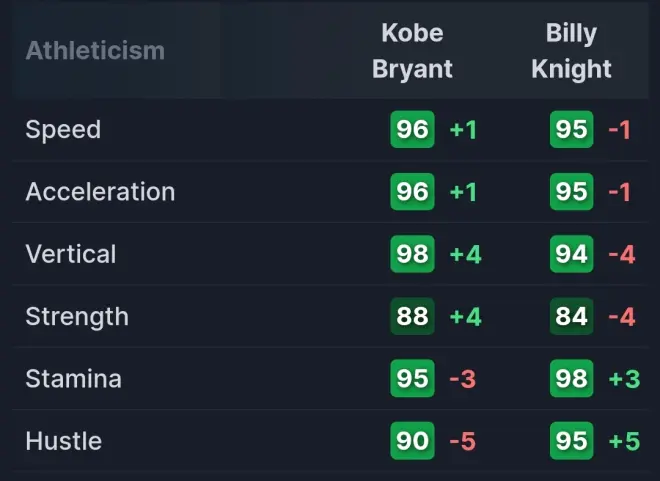Click Kobe Bryant's 96 Acceleration rating badge

click(412, 192)
